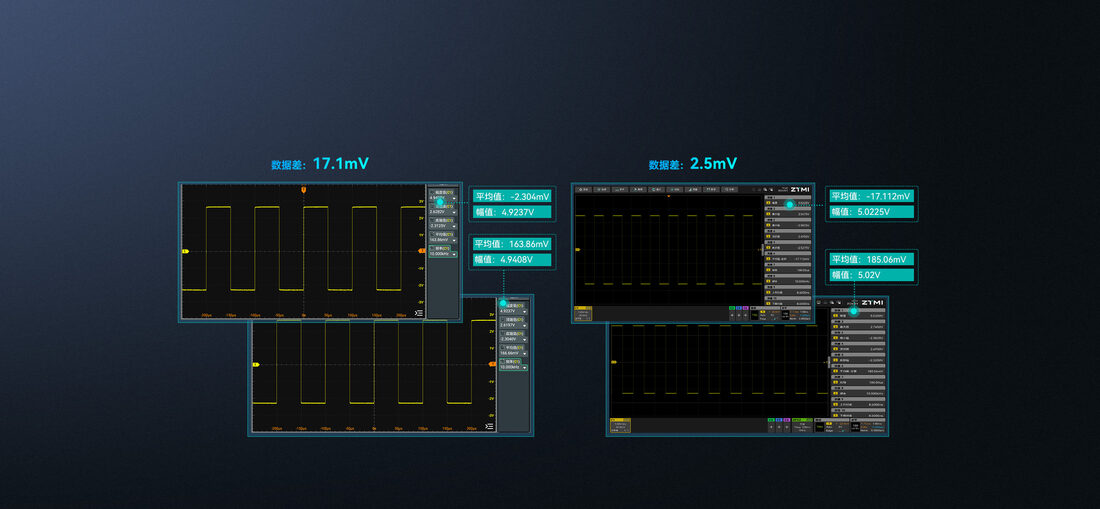Click the ZTMI logo in the bottom-right oscilloscope

pyautogui.click(x=873, y=303)
